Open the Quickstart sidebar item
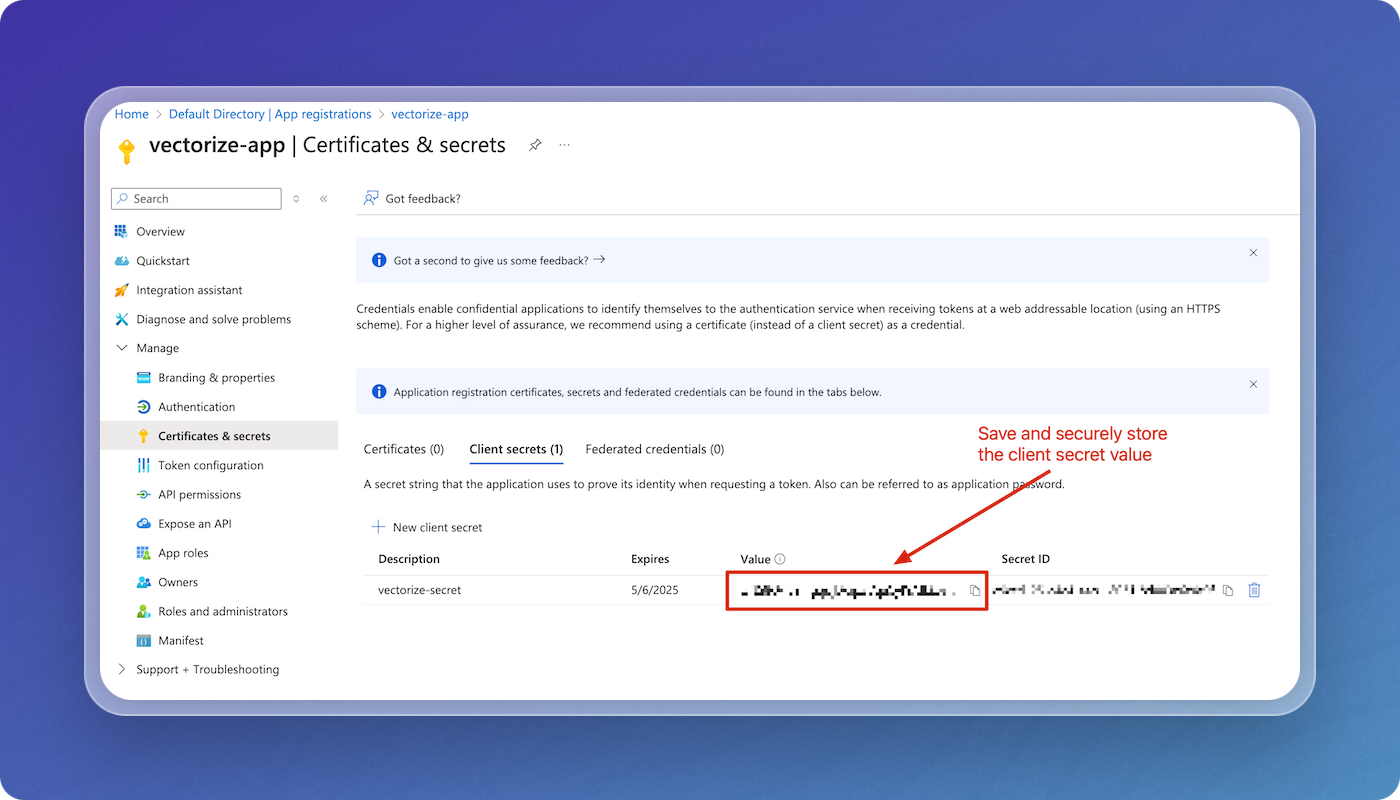 click(x=163, y=261)
